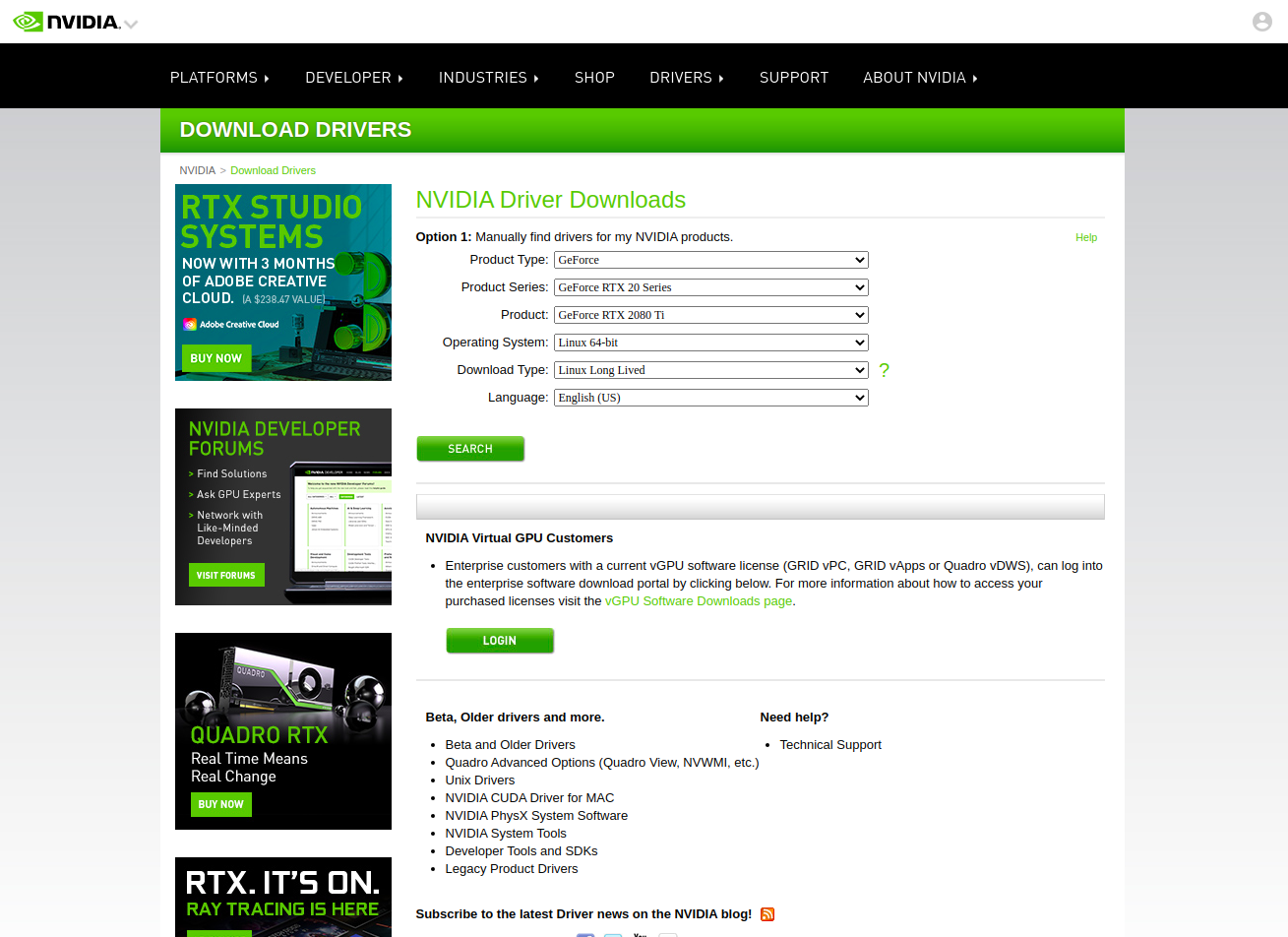The image size is (1288, 937).
Task: Click the LOGIN button
Action: [x=500, y=641]
